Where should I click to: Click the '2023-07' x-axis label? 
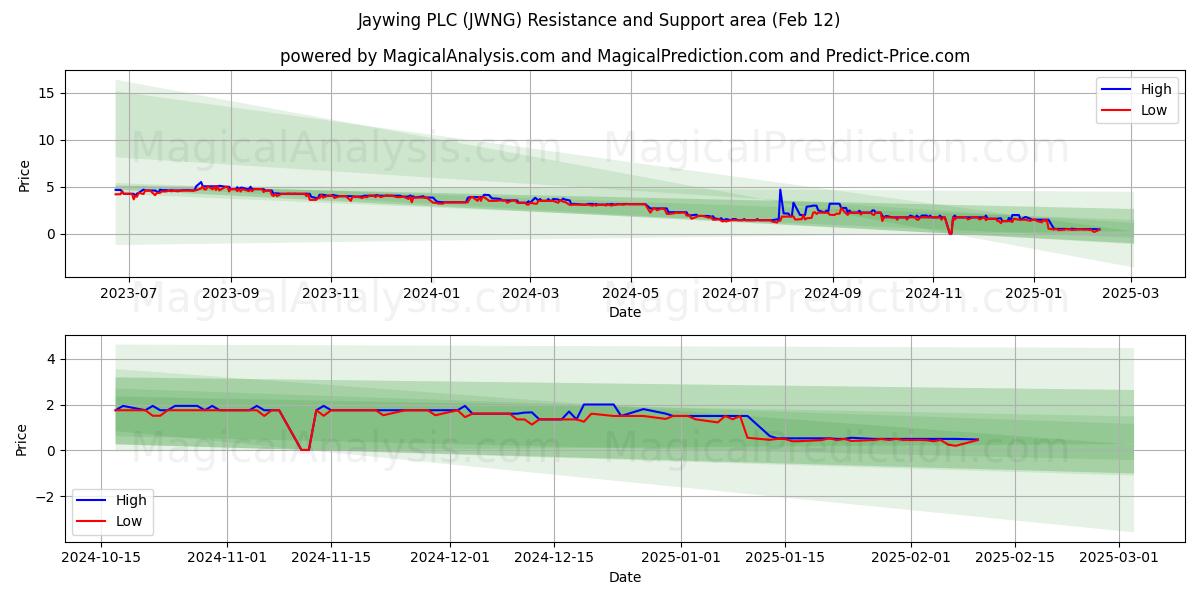point(130,294)
